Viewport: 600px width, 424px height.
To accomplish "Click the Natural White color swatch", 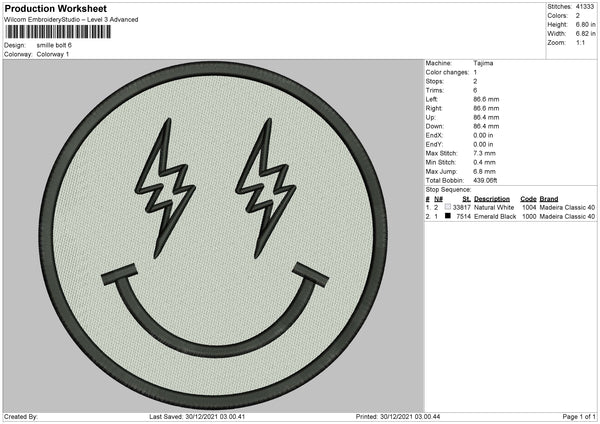I will point(448,207).
